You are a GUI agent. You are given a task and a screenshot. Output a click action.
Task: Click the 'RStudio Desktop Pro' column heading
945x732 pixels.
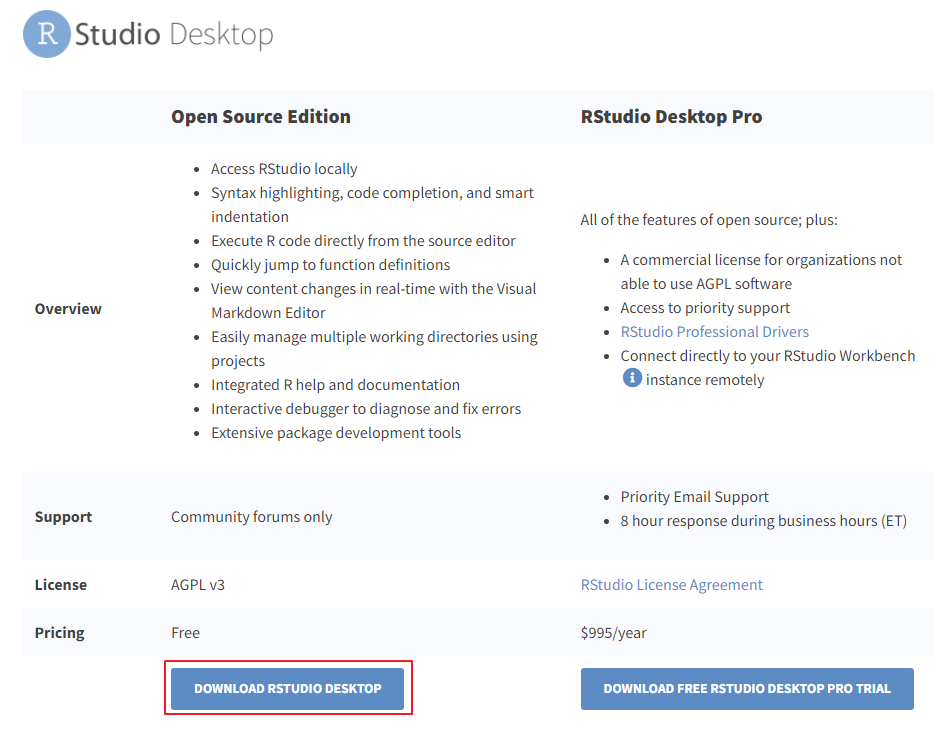tap(671, 116)
